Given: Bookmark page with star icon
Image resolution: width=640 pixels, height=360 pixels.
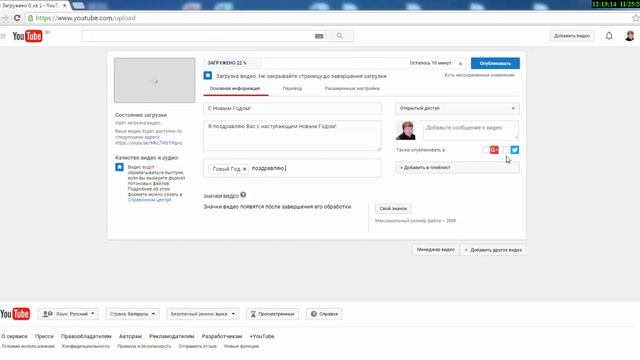Looking at the screenshot, I should coord(636,18).
